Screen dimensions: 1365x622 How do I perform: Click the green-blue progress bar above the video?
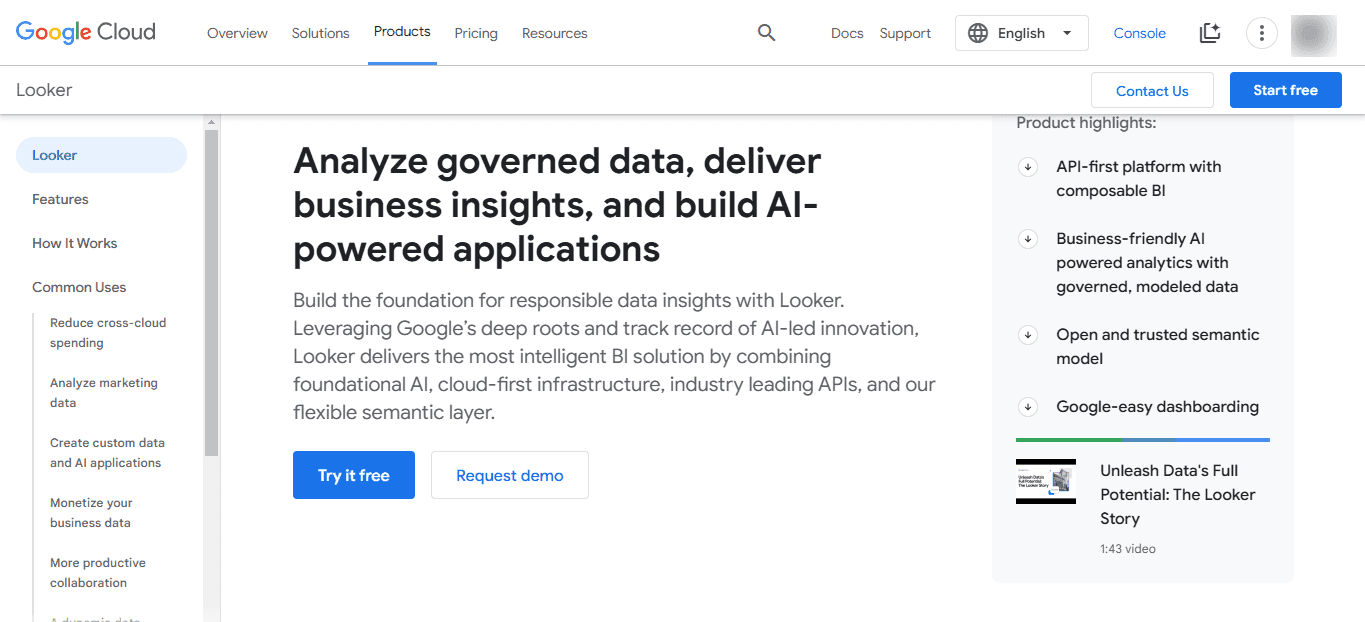[x=1142, y=439]
